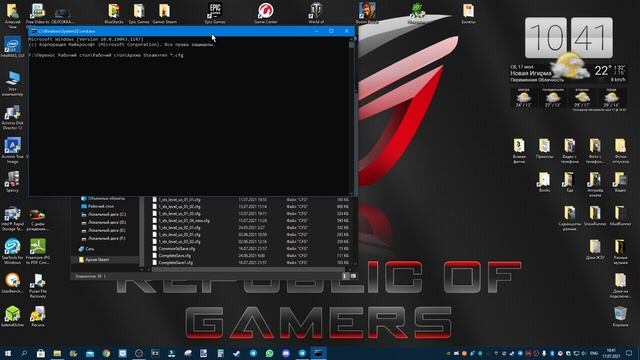This screenshot has height=360, width=640.
Task: Open the SnowRunner desktop folder
Action: (595, 216)
